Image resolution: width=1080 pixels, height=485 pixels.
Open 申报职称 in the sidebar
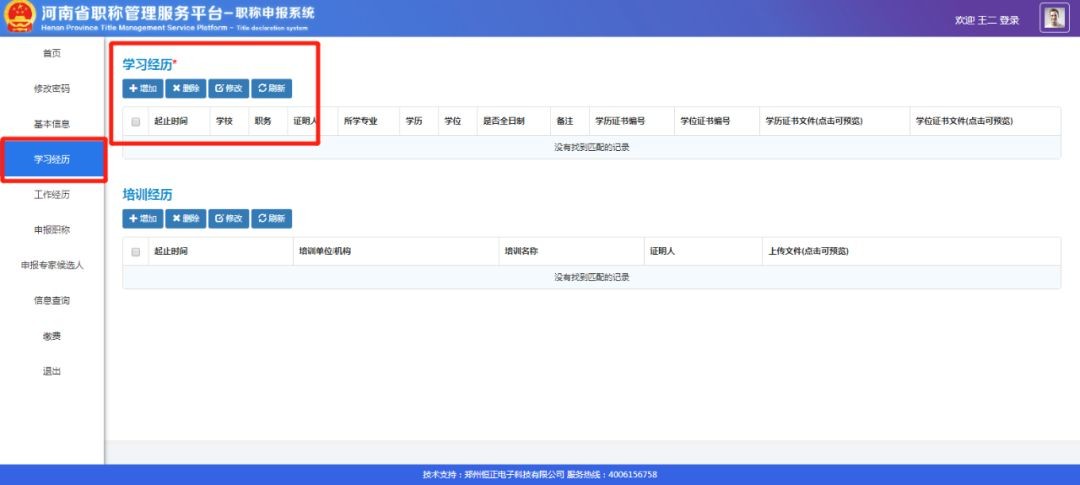(x=52, y=230)
